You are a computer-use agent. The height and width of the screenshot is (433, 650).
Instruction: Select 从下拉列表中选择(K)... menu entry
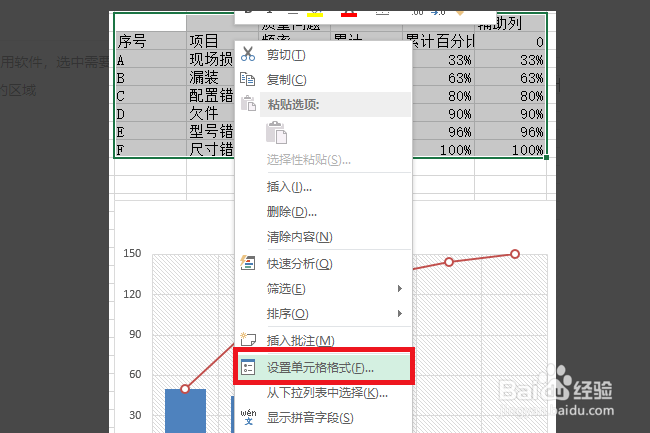point(327,392)
